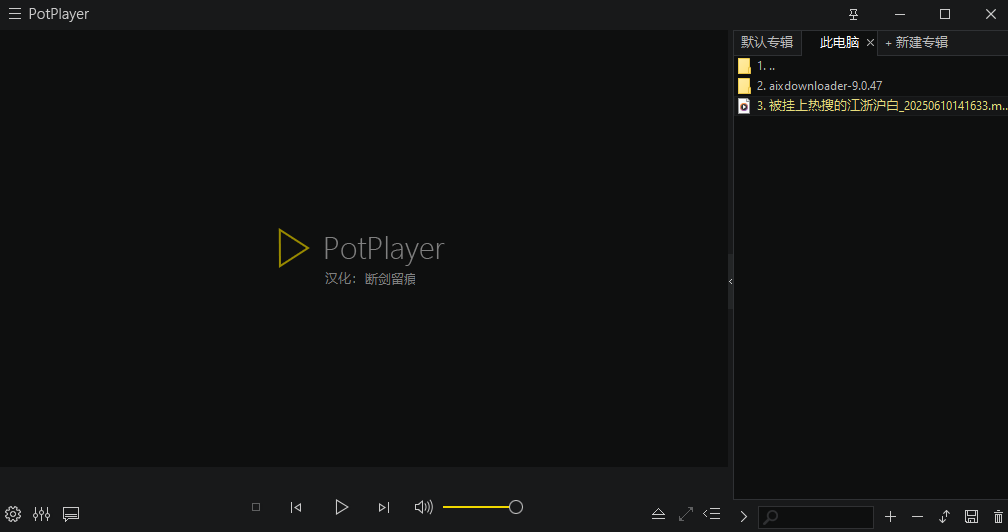
Task: Open file with the eject icon
Action: (x=658, y=514)
